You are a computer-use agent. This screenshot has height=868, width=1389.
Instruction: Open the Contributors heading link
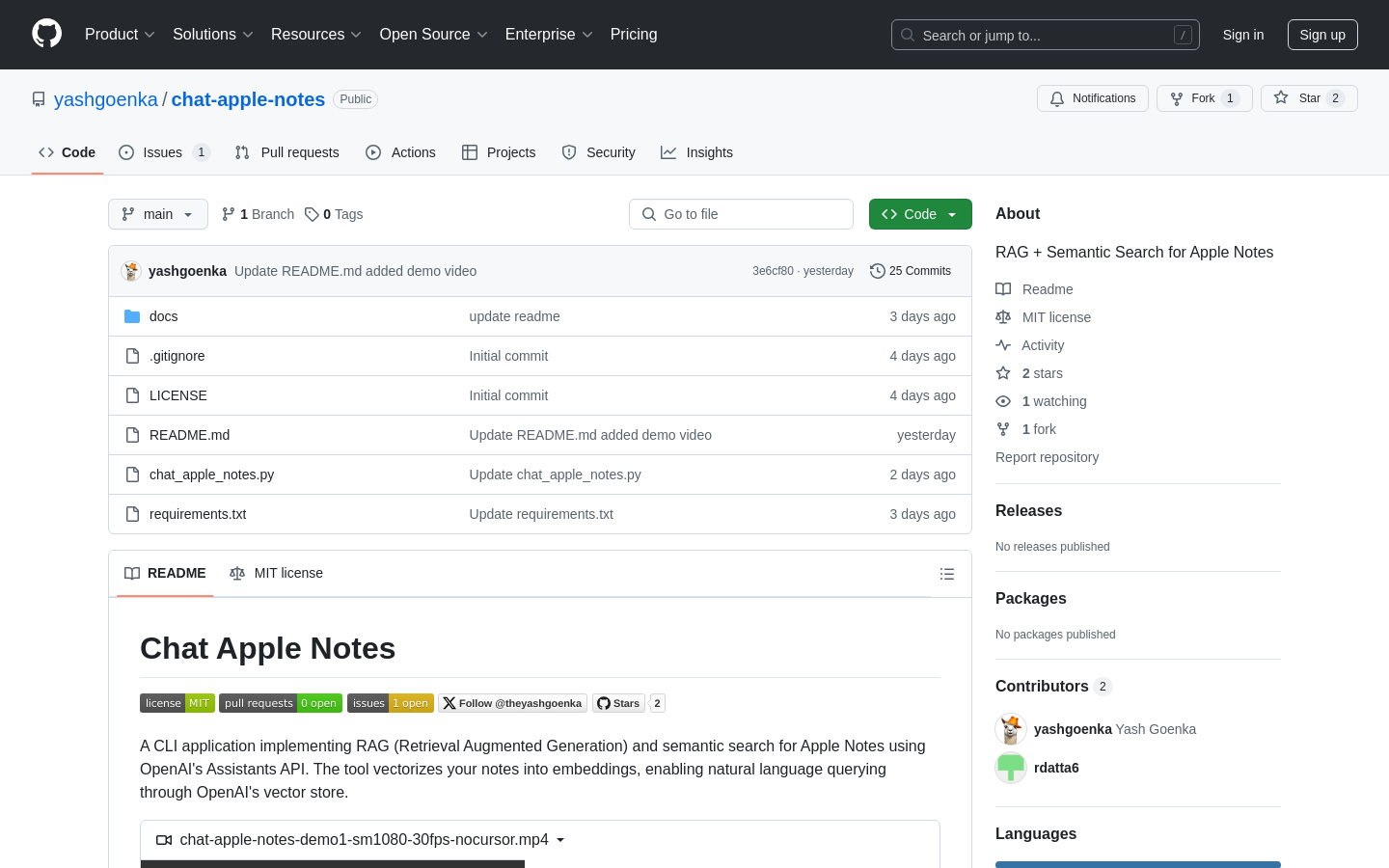tap(1053, 687)
